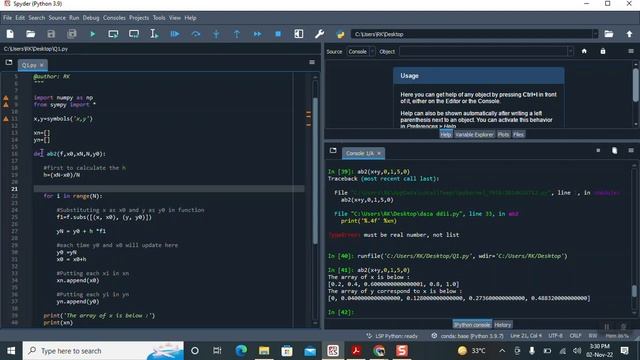
Task: Click the taskbar search box
Action: click(103, 351)
